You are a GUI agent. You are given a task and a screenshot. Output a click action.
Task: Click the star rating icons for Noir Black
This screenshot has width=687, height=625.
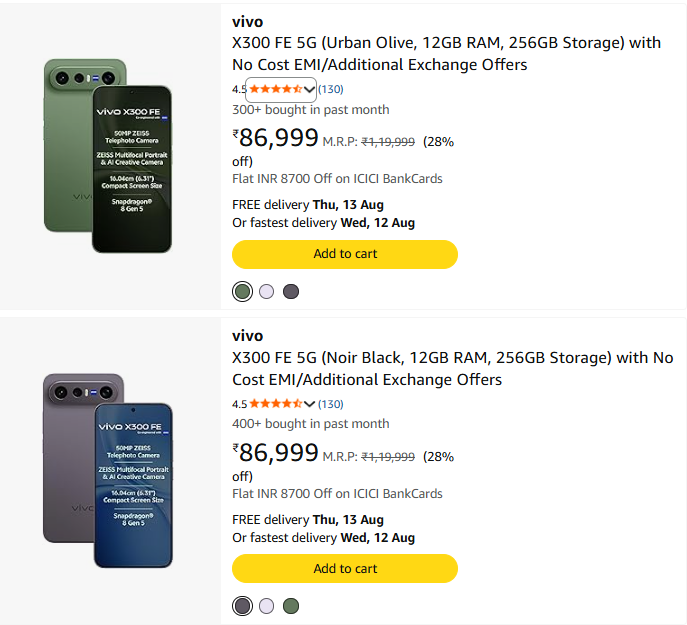tap(276, 404)
